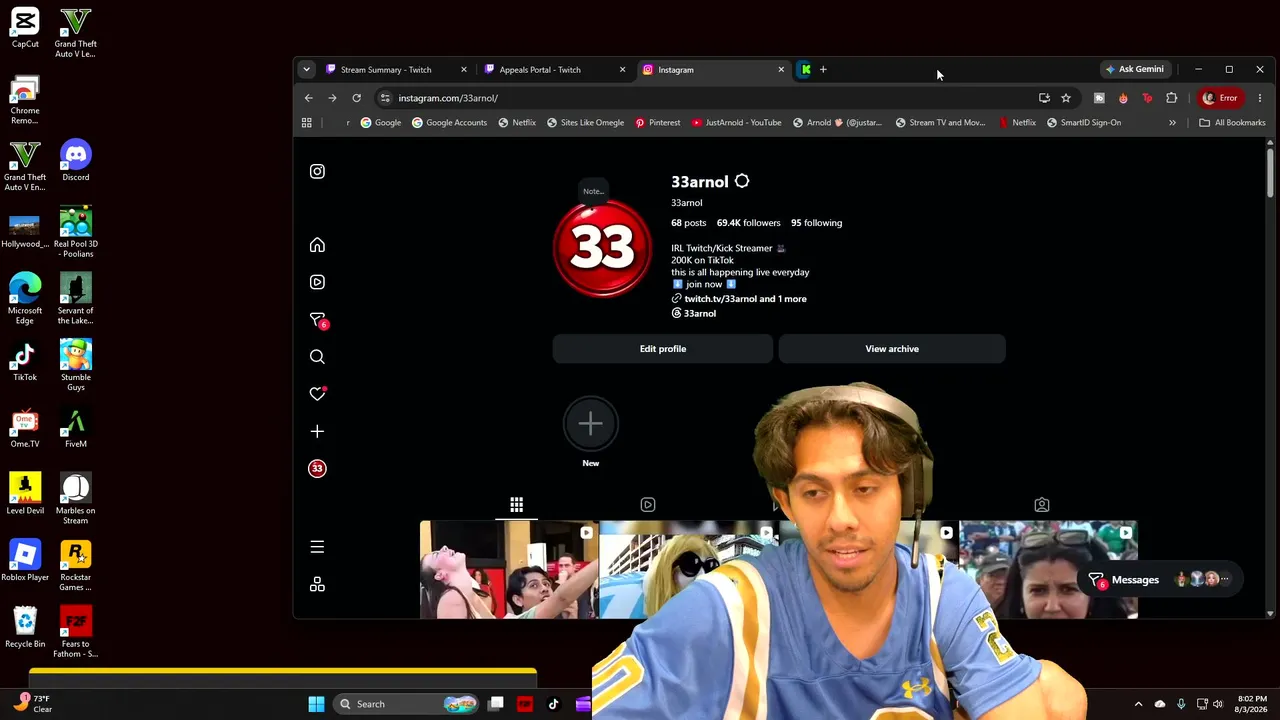Open Instagram home logo in sidebar
This screenshot has height=720, width=1280.
pos(317,171)
